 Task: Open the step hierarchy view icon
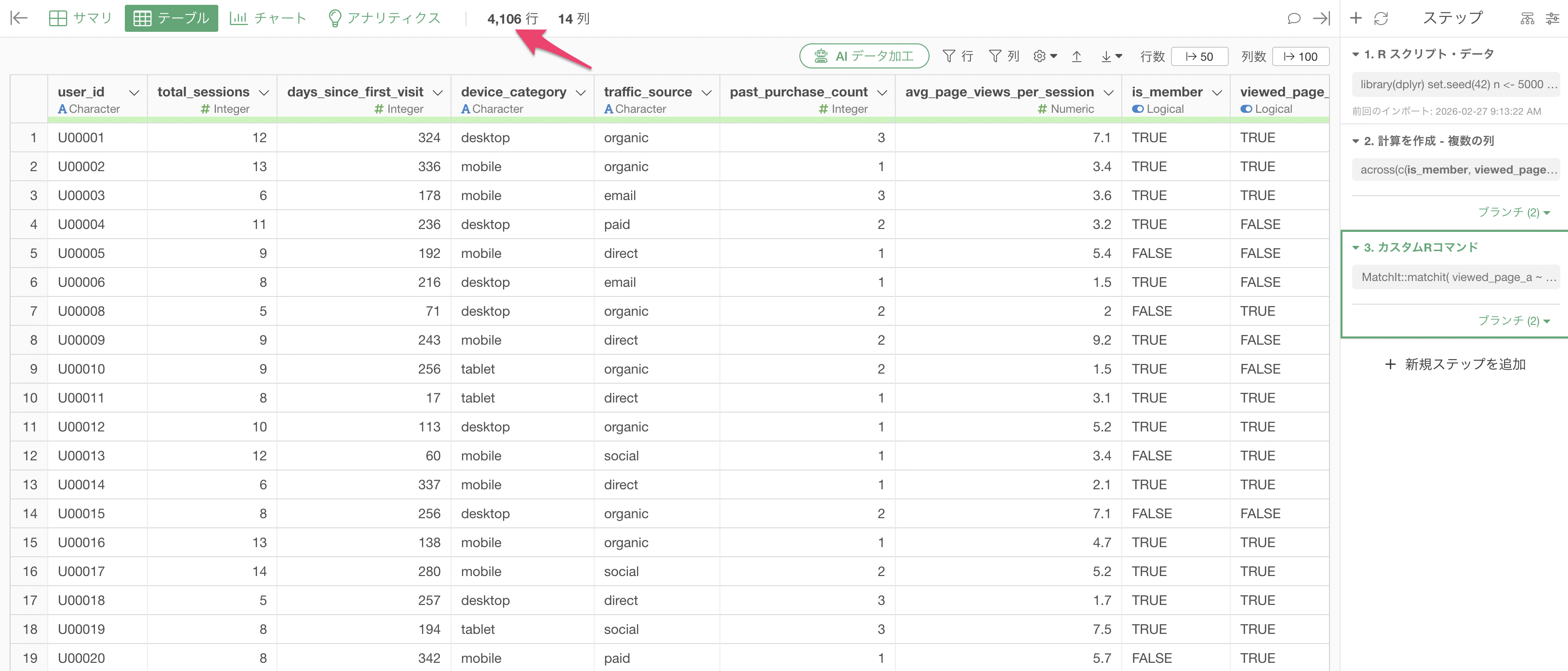tap(1527, 18)
